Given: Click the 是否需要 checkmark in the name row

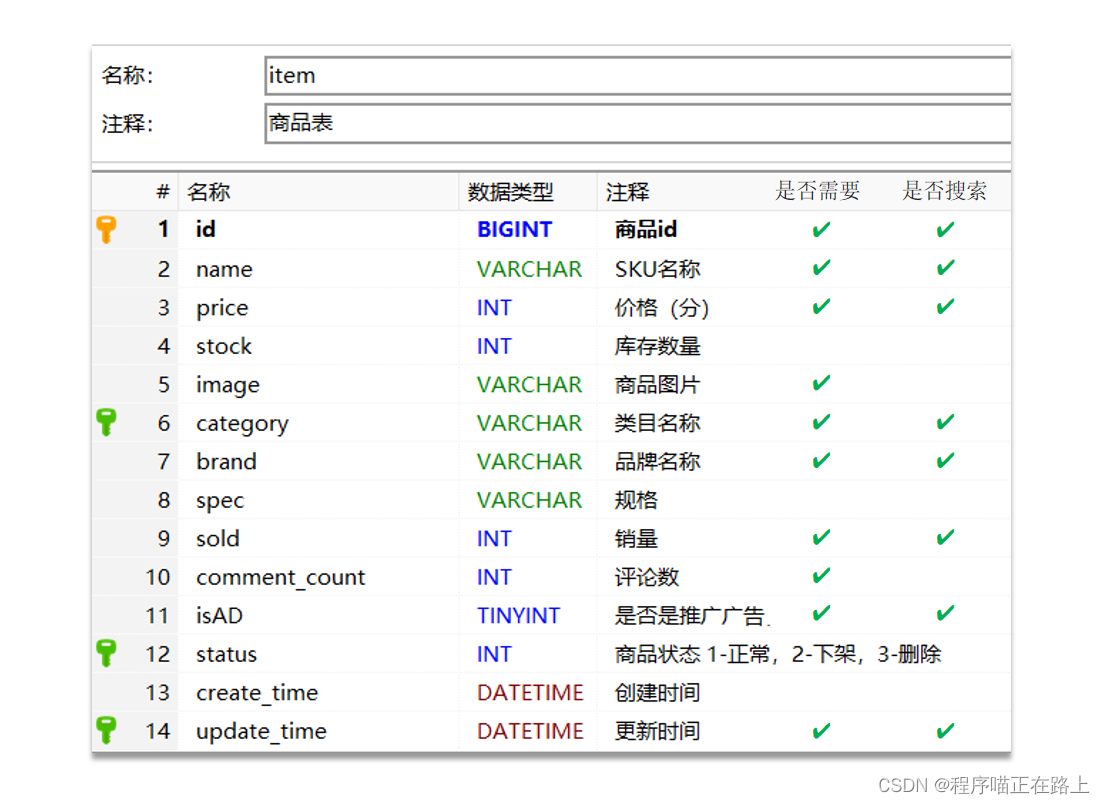Looking at the screenshot, I should tap(821, 268).
